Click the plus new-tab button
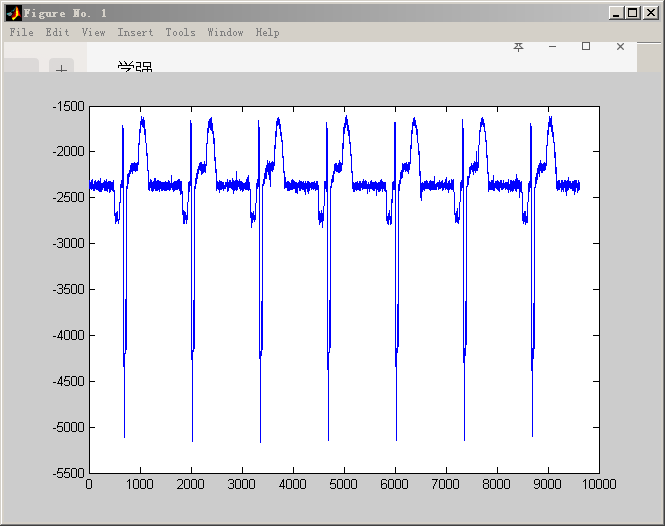This screenshot has height=526, width=665. 61,67
